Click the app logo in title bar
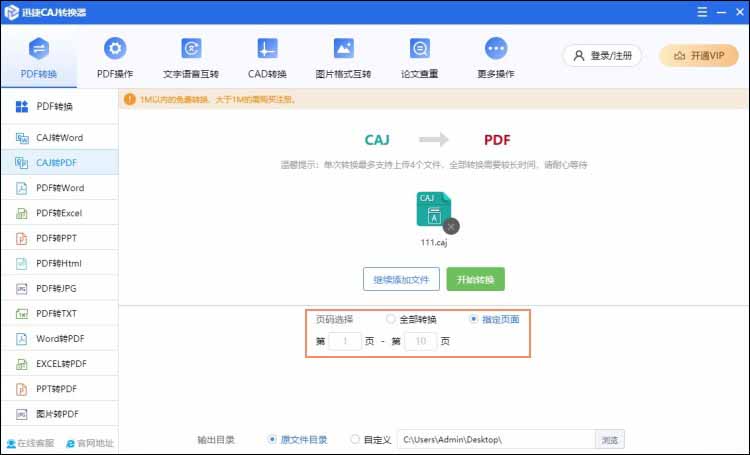This screenshot has width=750, height=455. pos(11,12)
